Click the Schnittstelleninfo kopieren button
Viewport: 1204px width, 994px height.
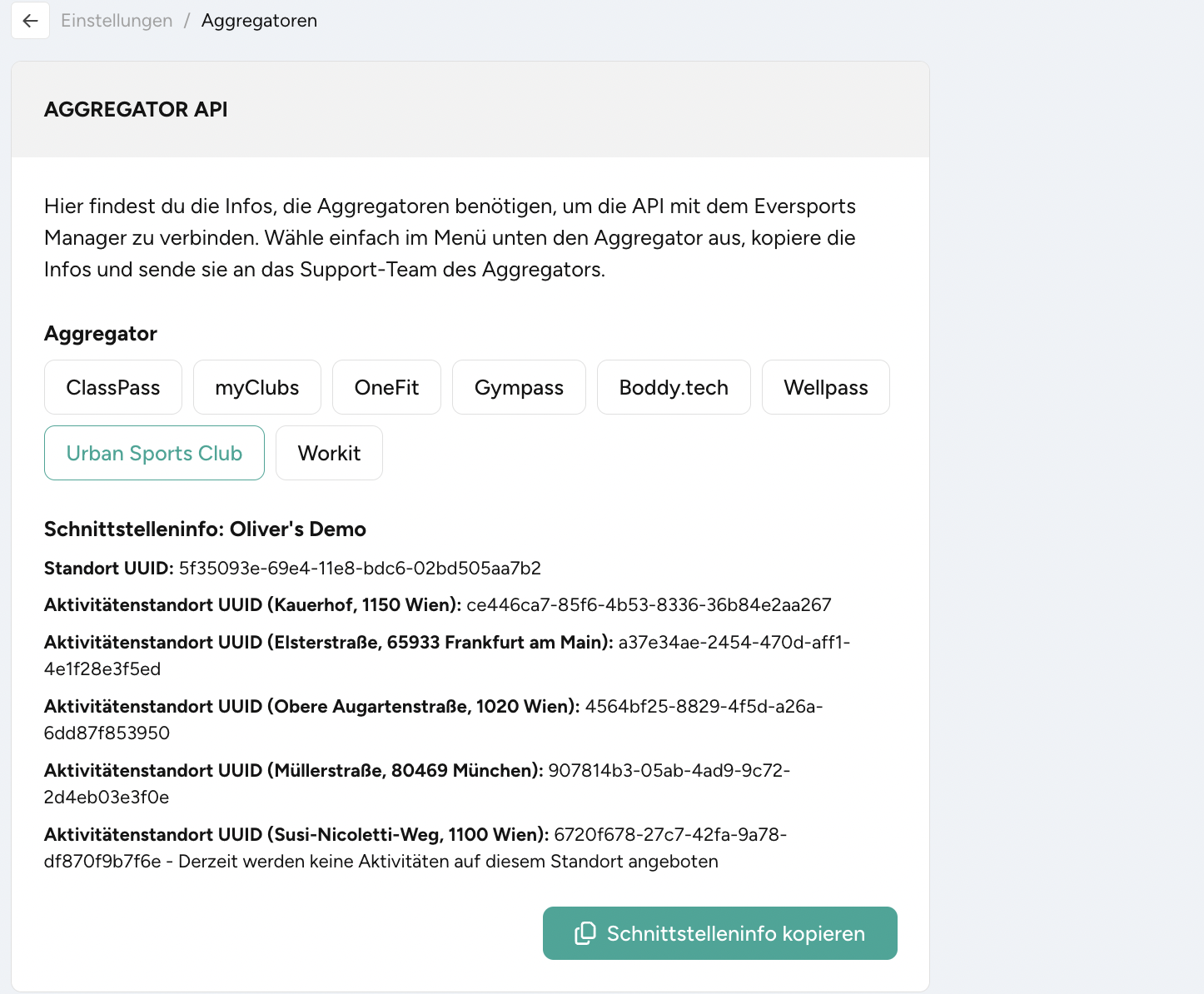[720, 933]
